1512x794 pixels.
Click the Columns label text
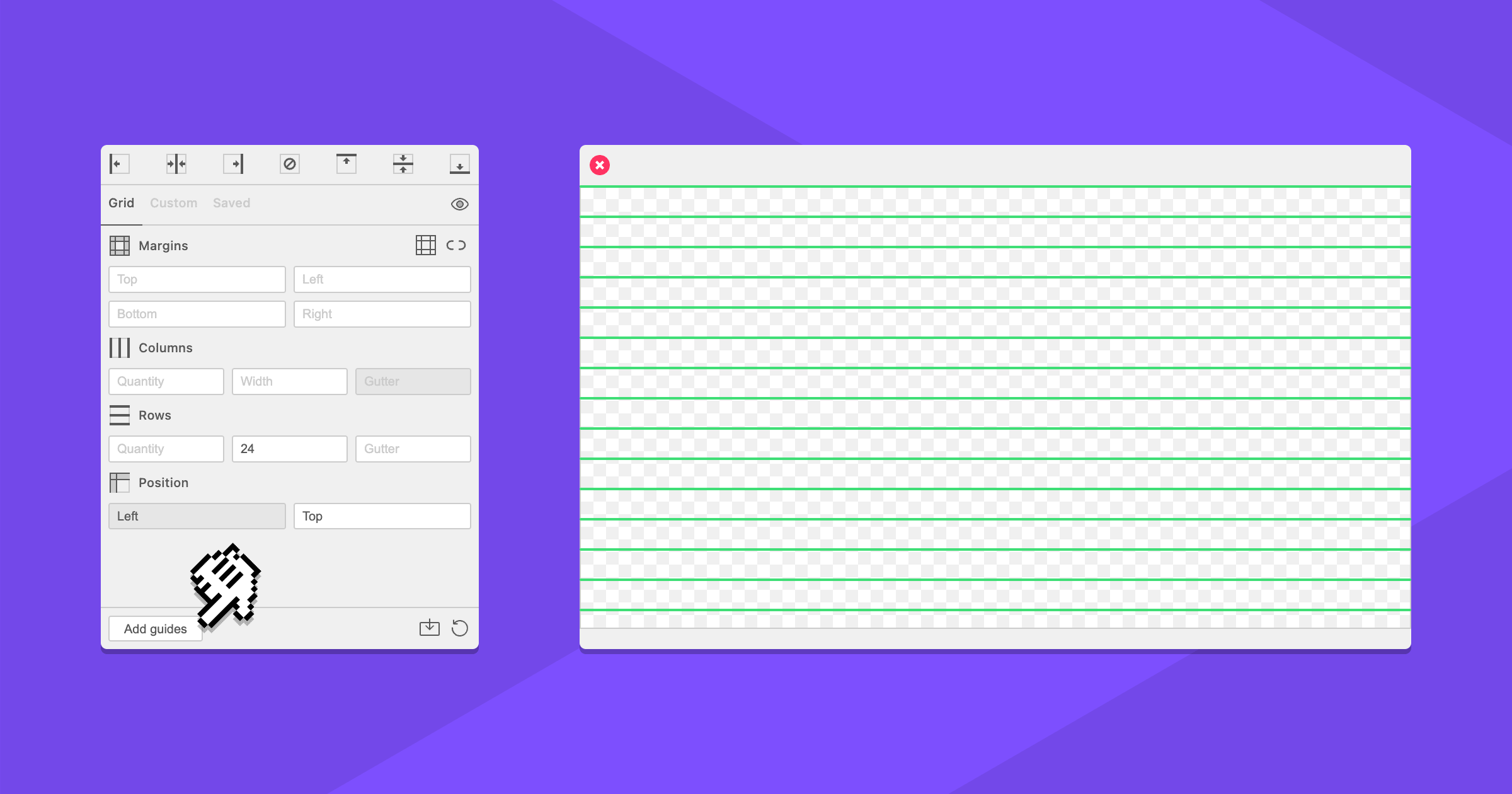(x=166, y=348)
